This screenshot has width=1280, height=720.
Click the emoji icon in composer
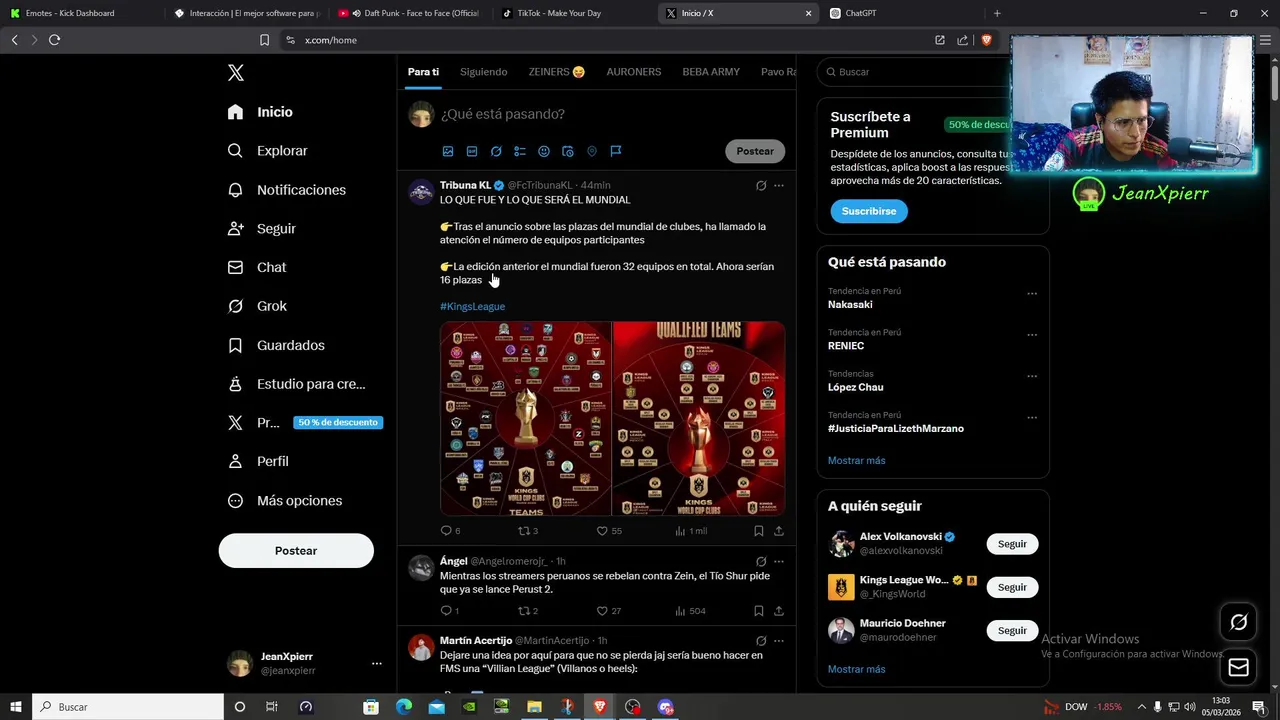tap(544, 151)
